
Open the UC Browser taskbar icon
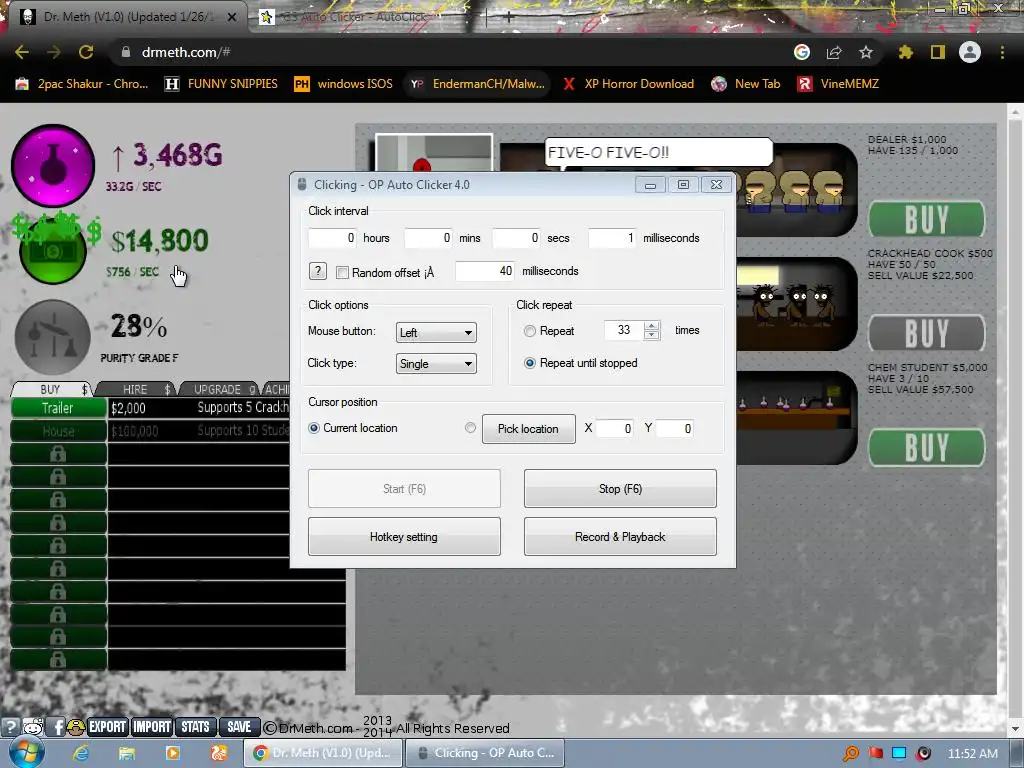coord(219,753)
